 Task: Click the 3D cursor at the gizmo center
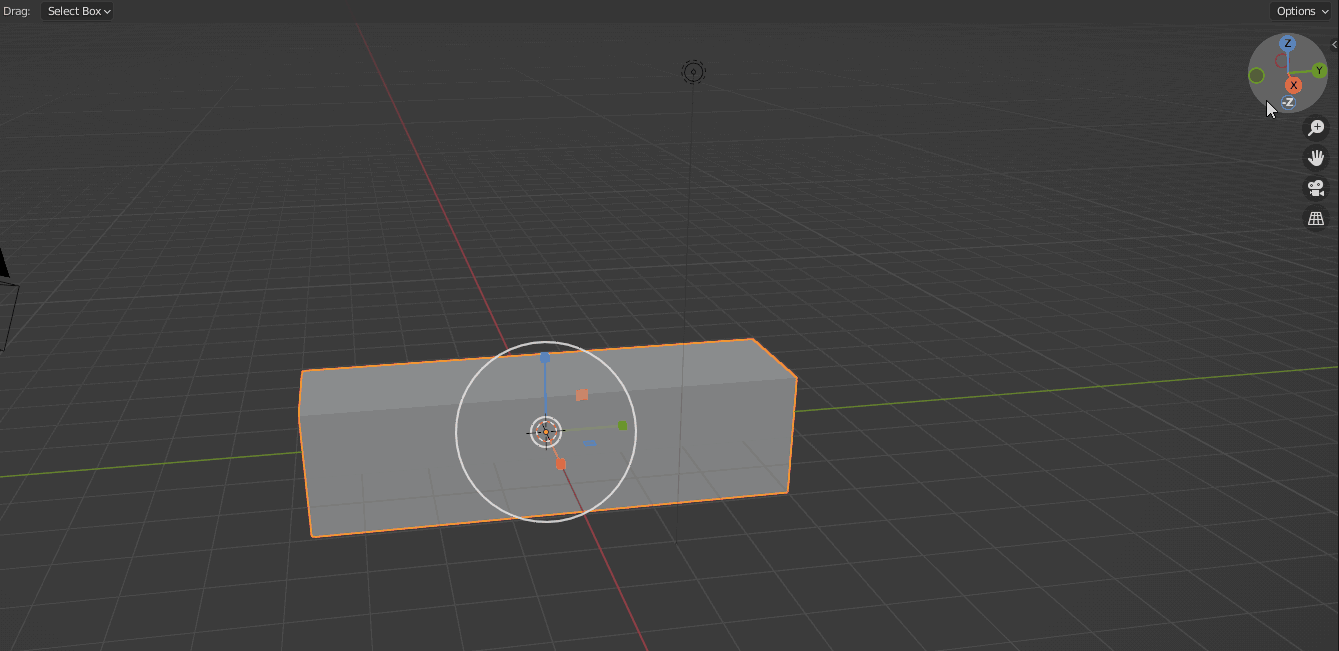point(545,432)
